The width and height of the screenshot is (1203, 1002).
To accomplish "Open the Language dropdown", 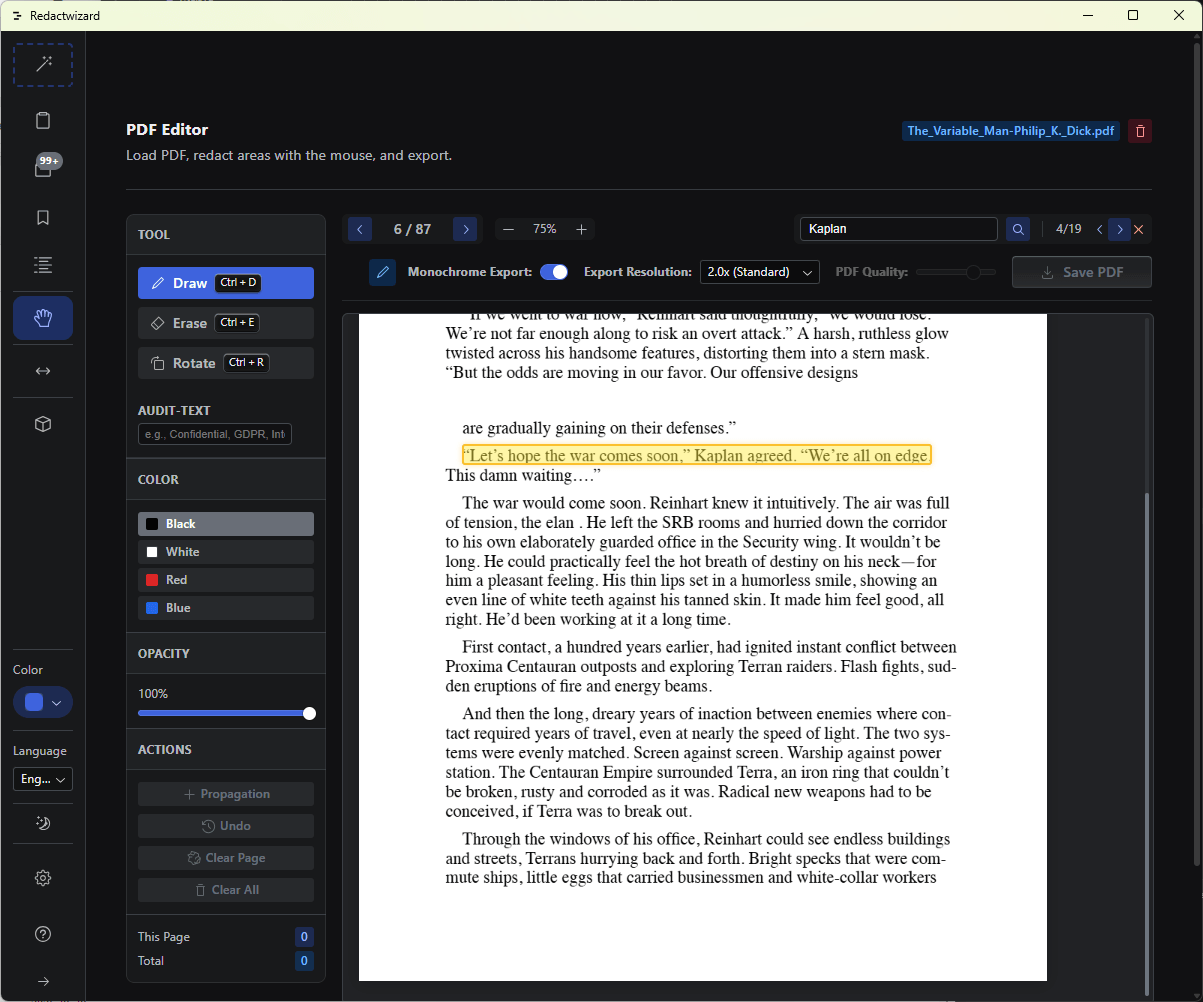I will coord(43,779).
